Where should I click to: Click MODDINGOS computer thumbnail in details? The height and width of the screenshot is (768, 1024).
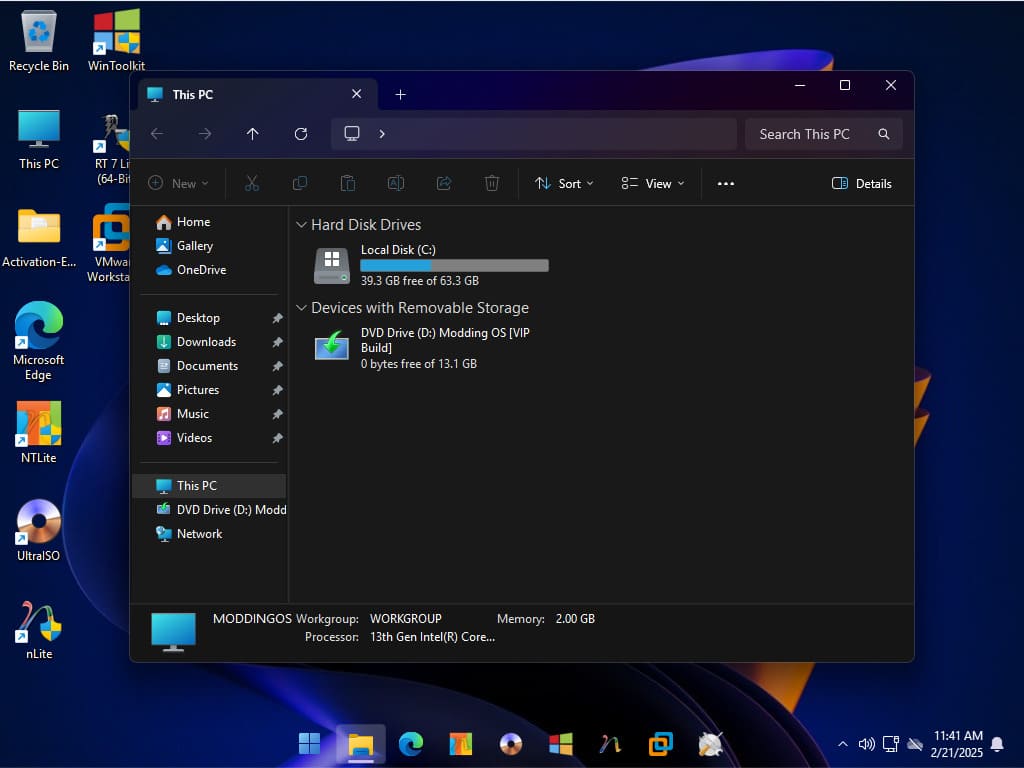[x=173, y=632]
